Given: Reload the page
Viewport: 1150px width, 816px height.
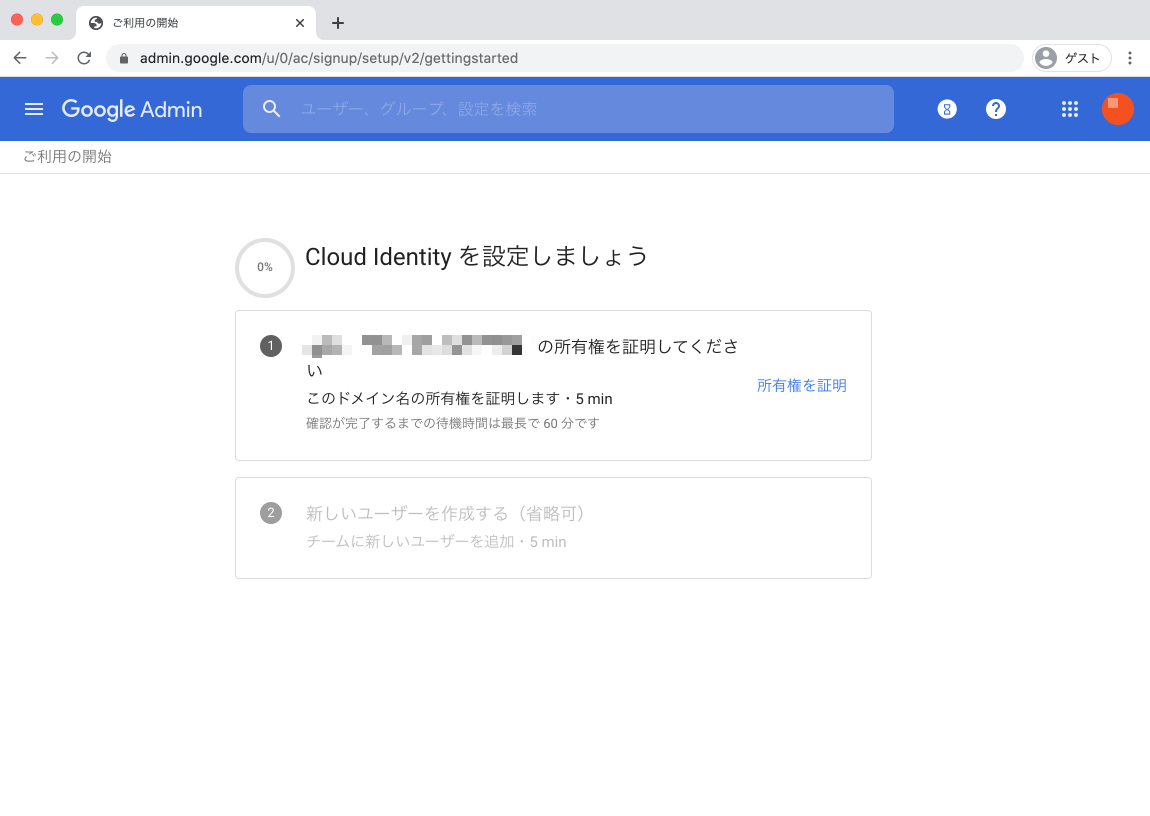Looking at the screenshot, I should point(84,58).
